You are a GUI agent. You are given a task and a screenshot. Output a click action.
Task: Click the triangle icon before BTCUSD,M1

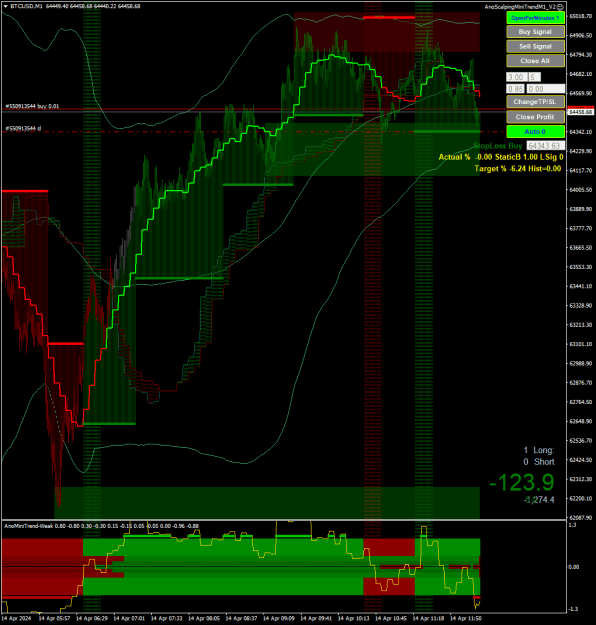6,6
